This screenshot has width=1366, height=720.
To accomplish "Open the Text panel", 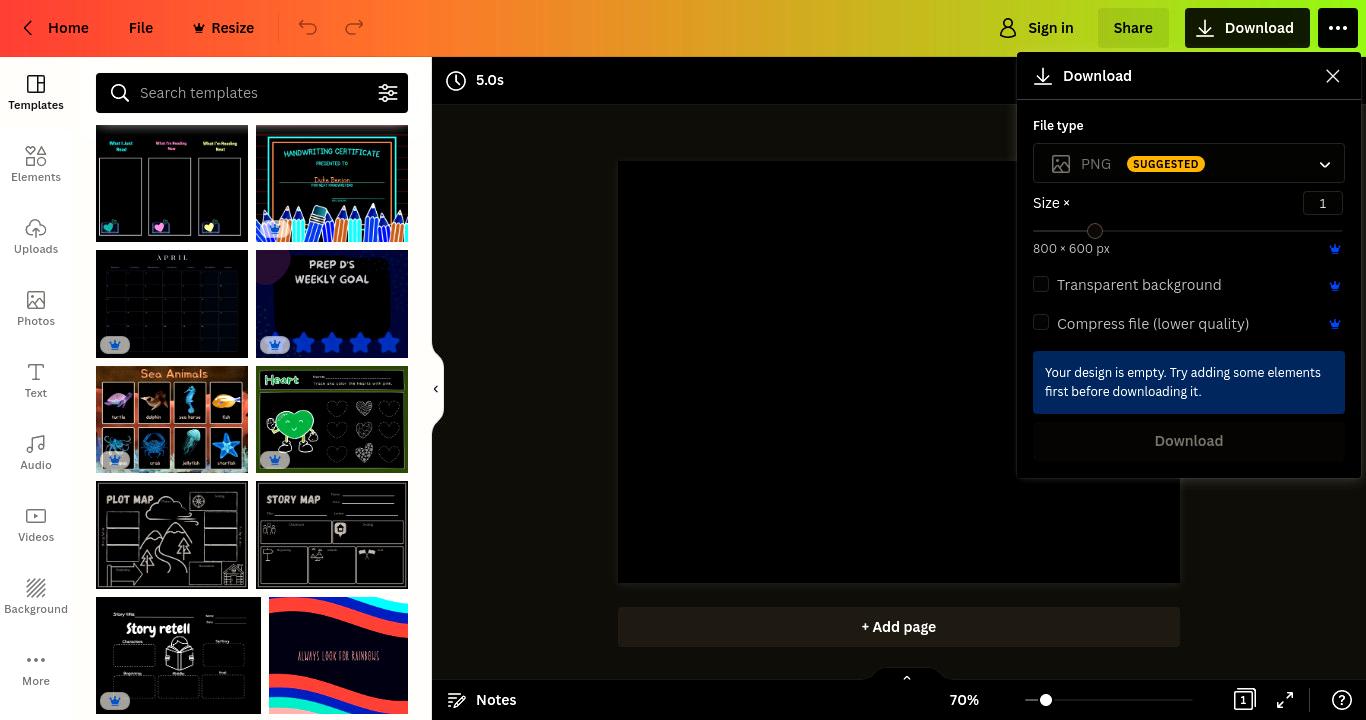I will click(x=36, y=380).
